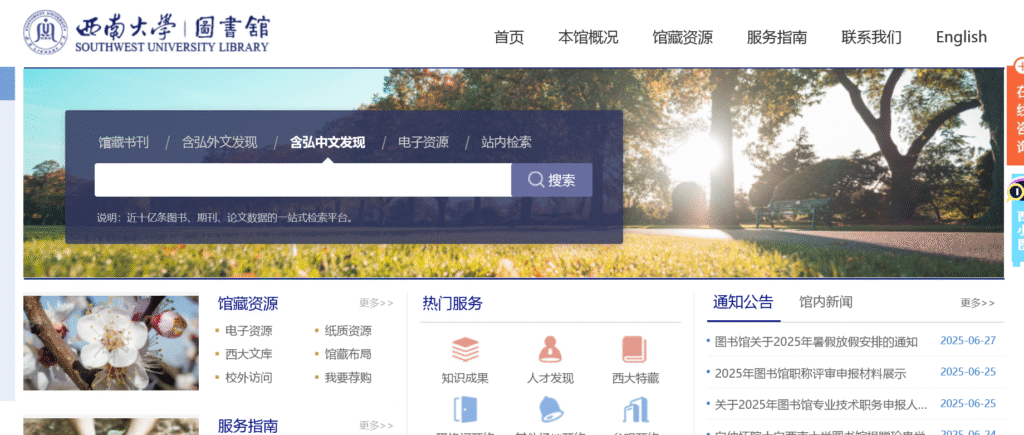The height and width of the screenshot is (435, 1024).
Task: Open the 知识成果 service icon
Action: 465,351
